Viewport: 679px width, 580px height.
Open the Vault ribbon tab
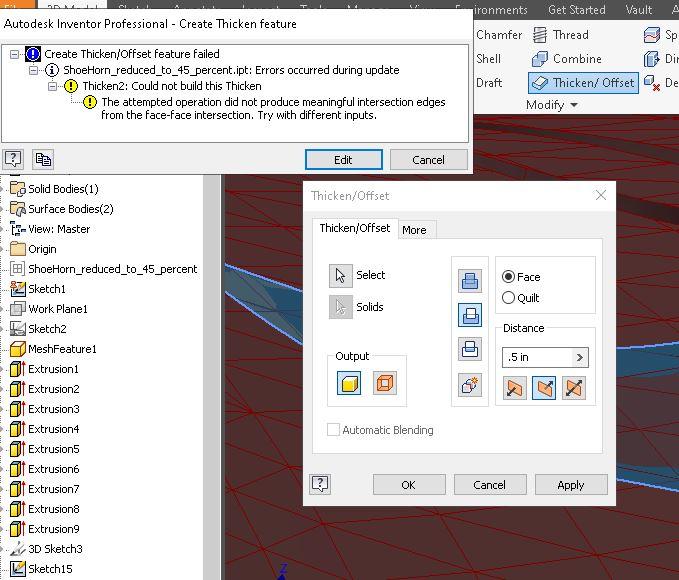(x=638, y=10)
